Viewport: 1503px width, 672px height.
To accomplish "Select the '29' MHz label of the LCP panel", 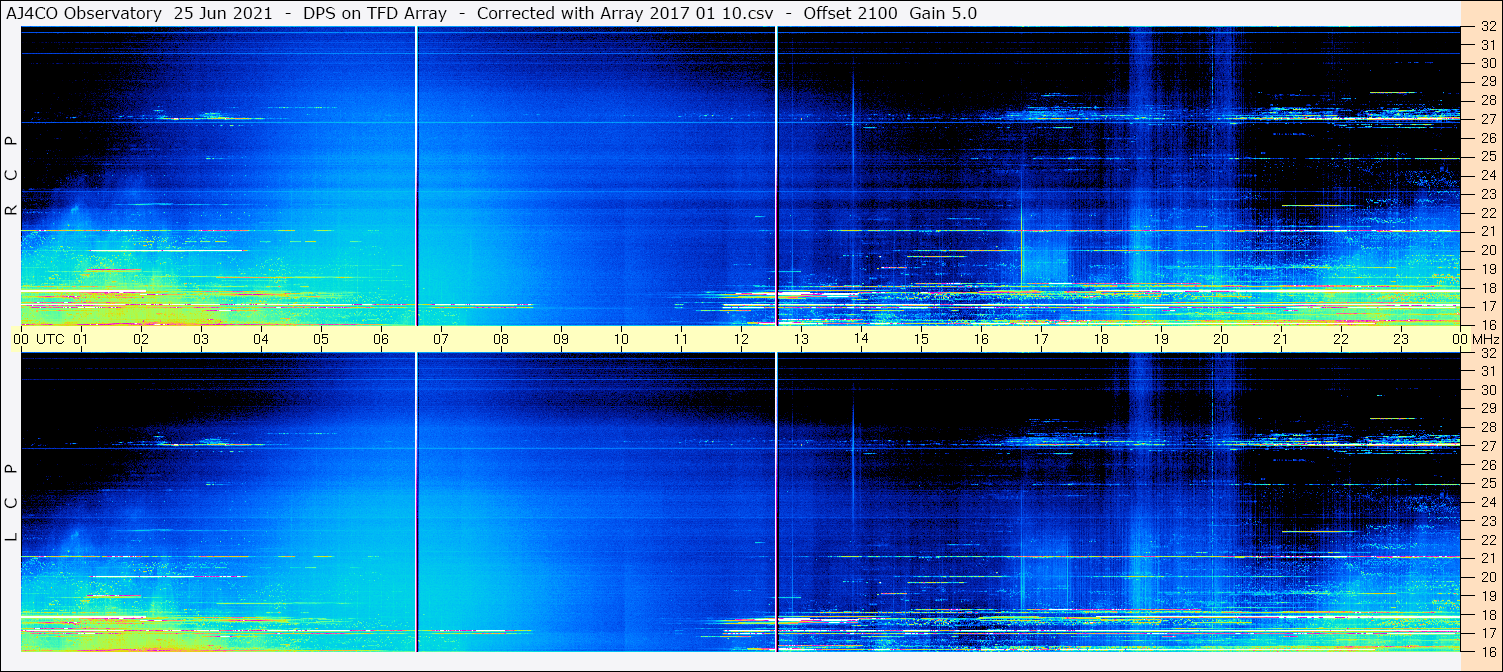I will coord(1487,408).
